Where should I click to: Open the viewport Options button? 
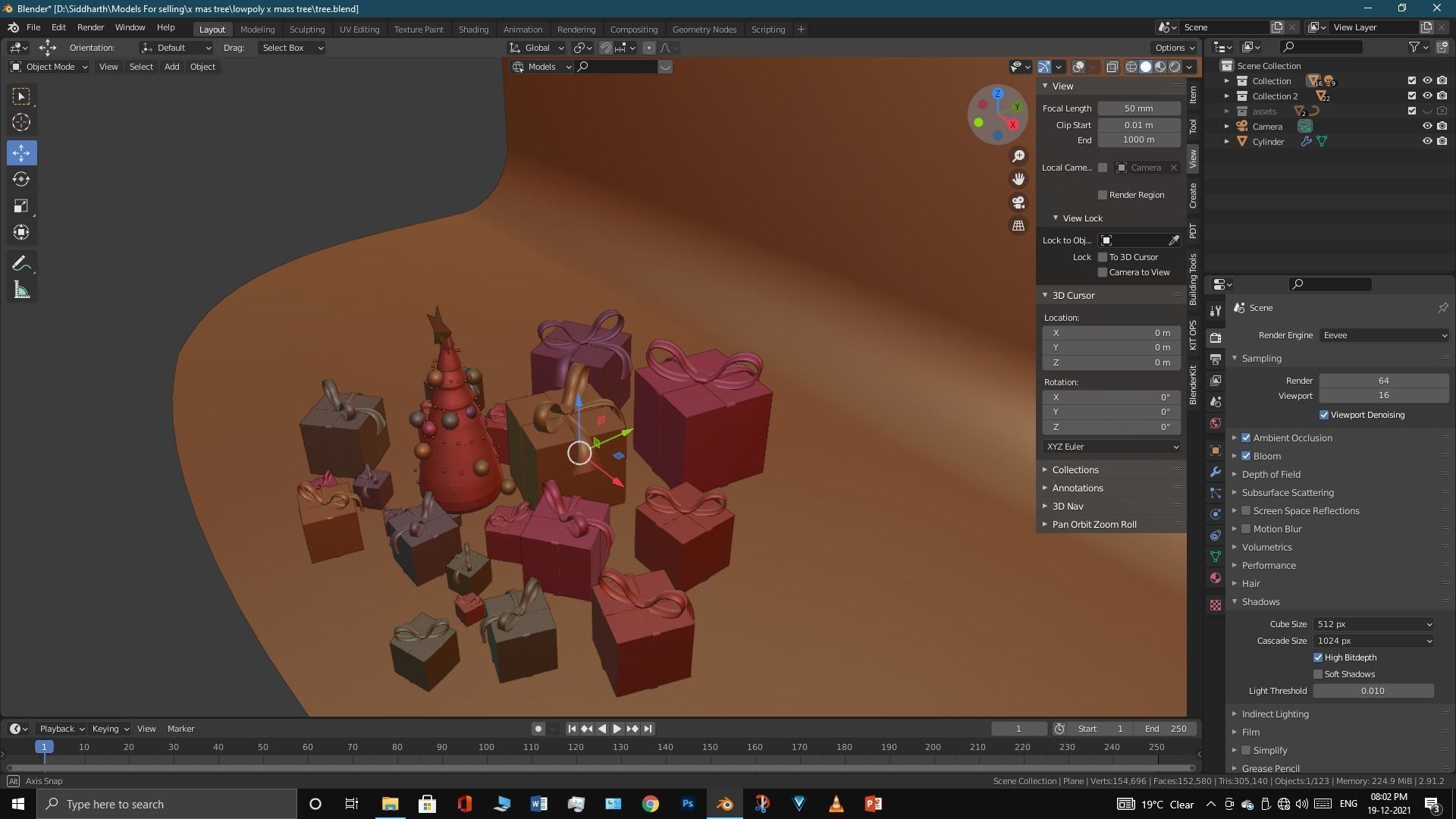point(1175,48)
